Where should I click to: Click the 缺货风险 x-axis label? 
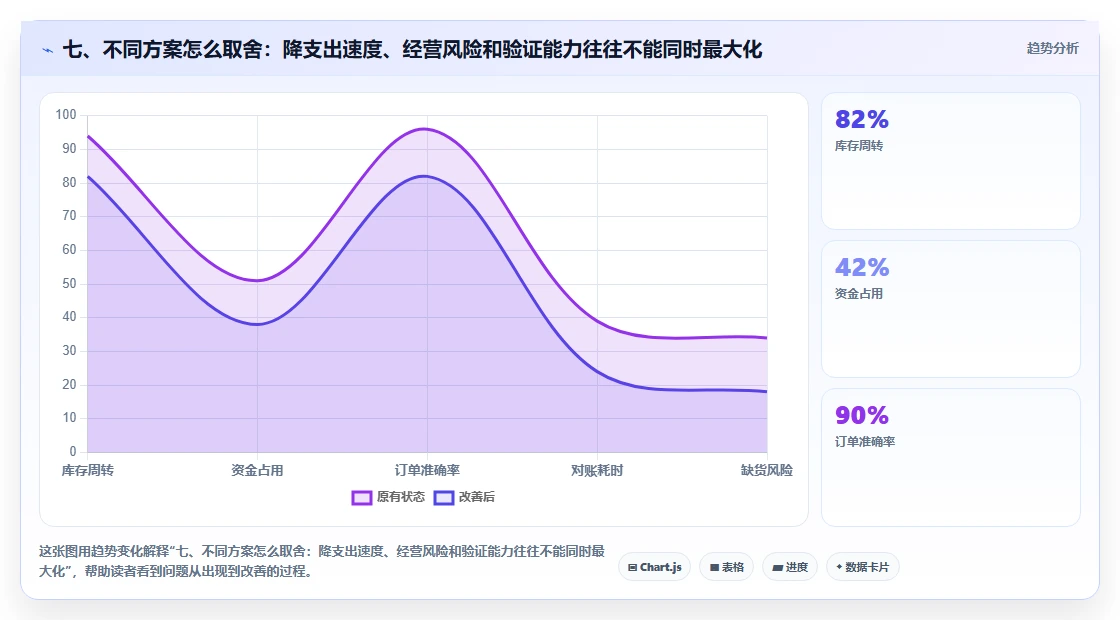pos(766,471)
